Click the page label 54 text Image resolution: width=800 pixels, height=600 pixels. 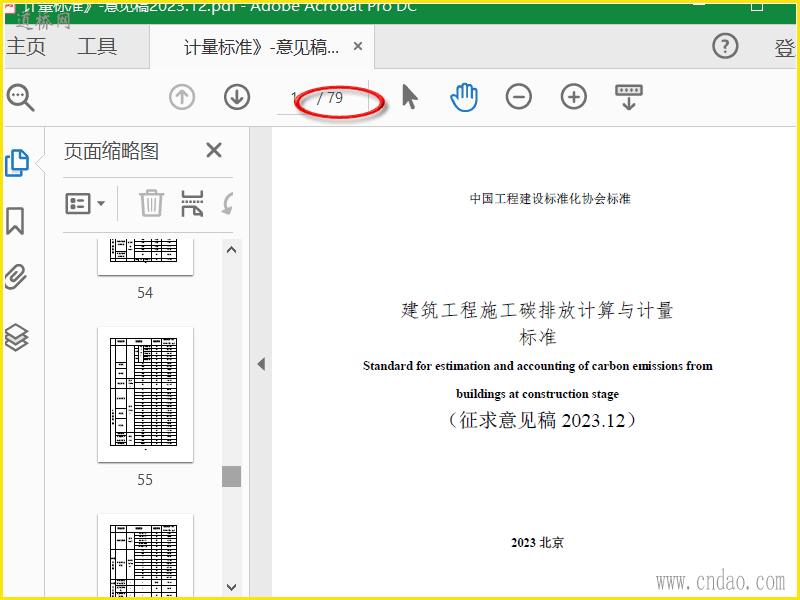point(145,293)
